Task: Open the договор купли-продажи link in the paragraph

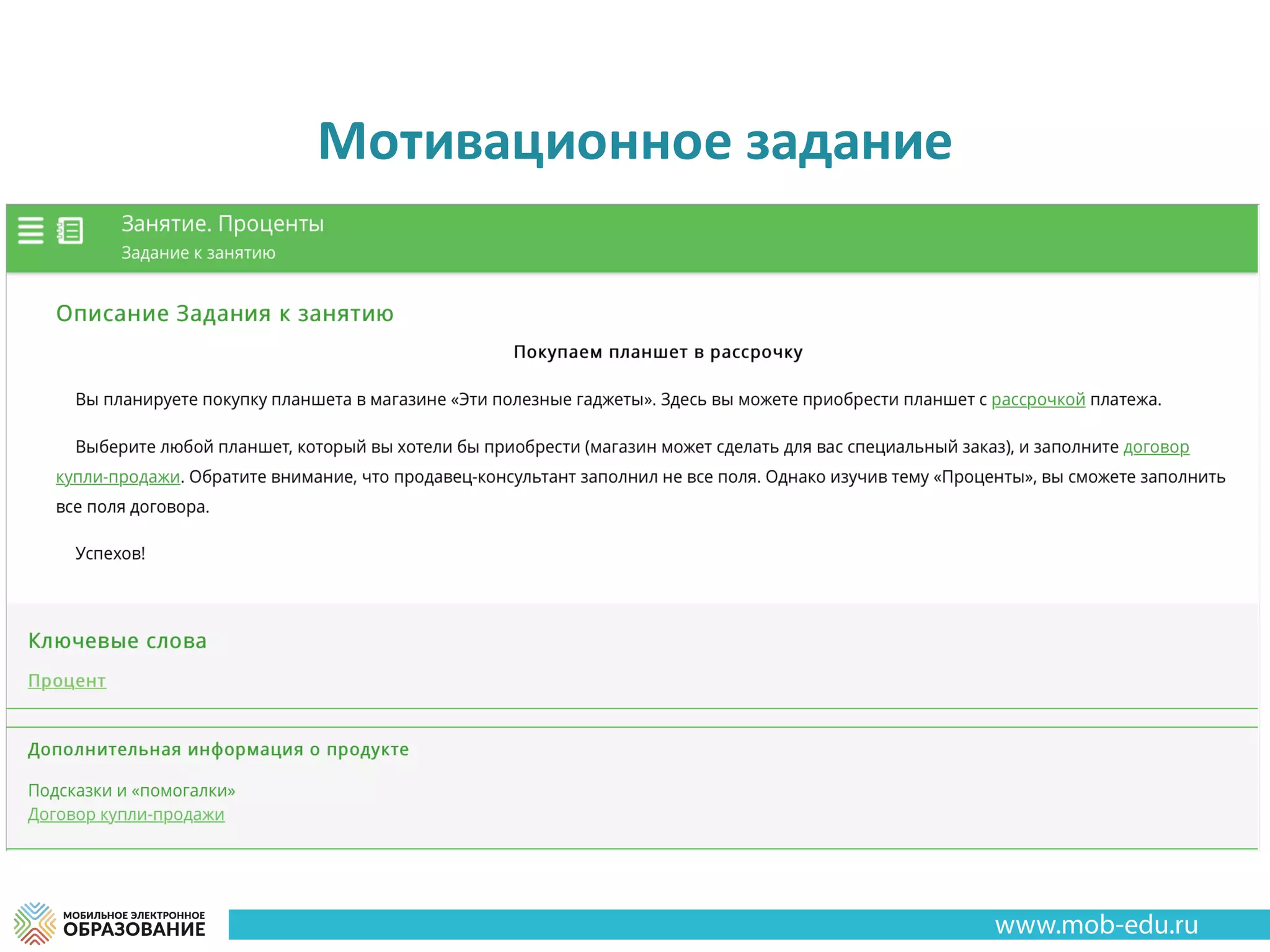Action: [1156, 447]
